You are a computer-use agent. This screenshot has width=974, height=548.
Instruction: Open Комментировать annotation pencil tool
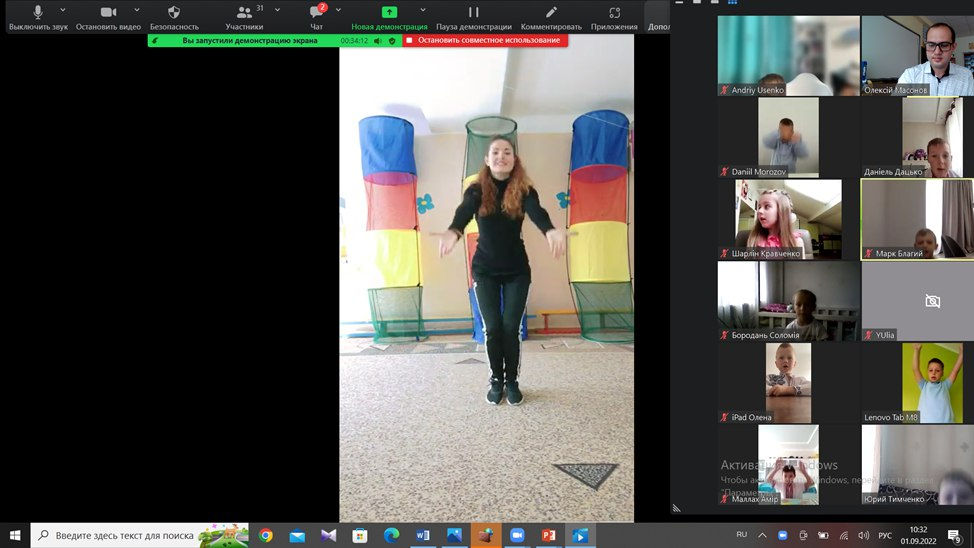click(551, 17)
